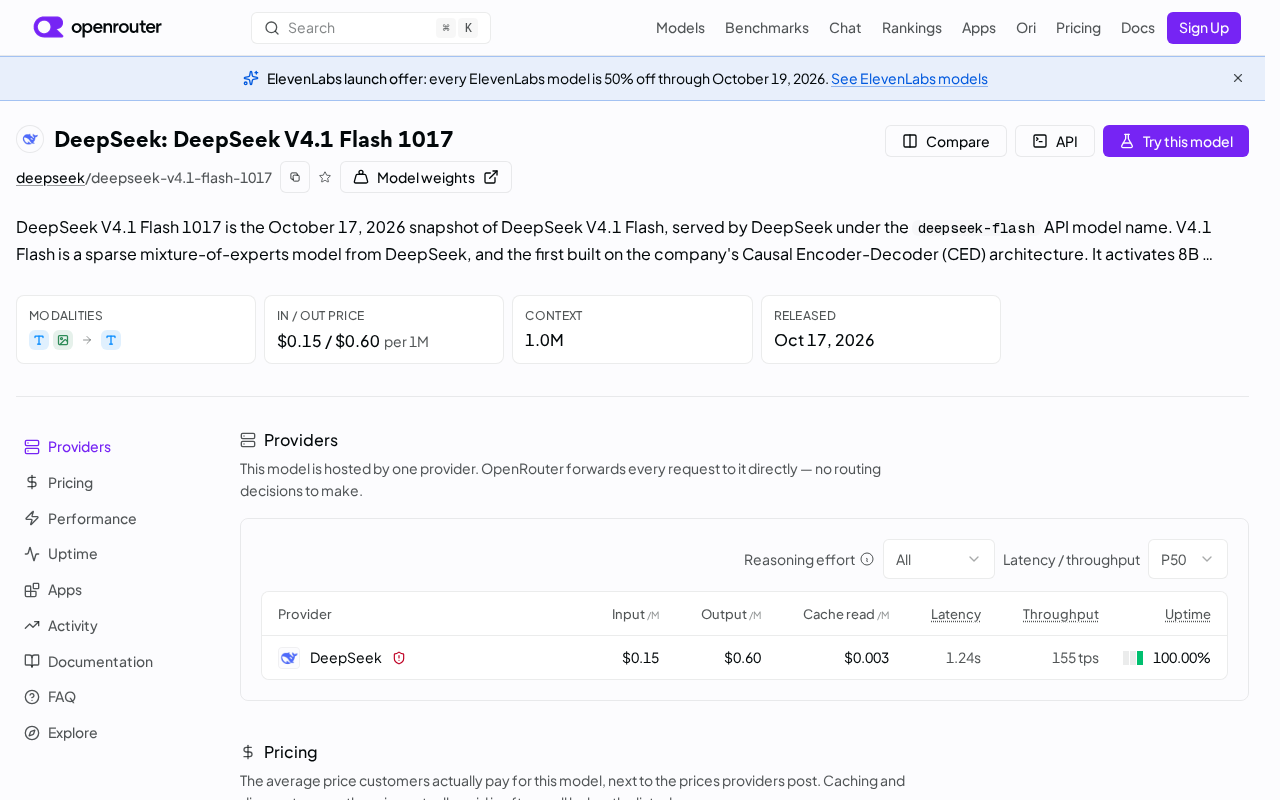This screenshot has width=1280, height=800.
Task: Copy the model slug with the copy icon
Action: pos(295,177)
